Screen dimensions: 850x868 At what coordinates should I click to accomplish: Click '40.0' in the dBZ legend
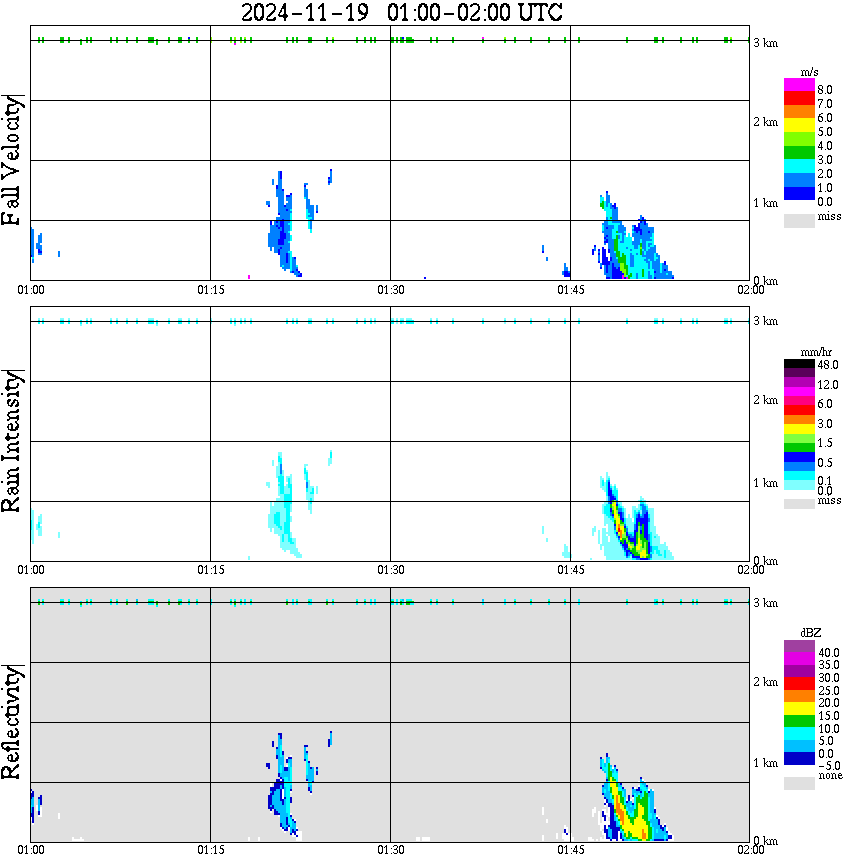point(829,653)
